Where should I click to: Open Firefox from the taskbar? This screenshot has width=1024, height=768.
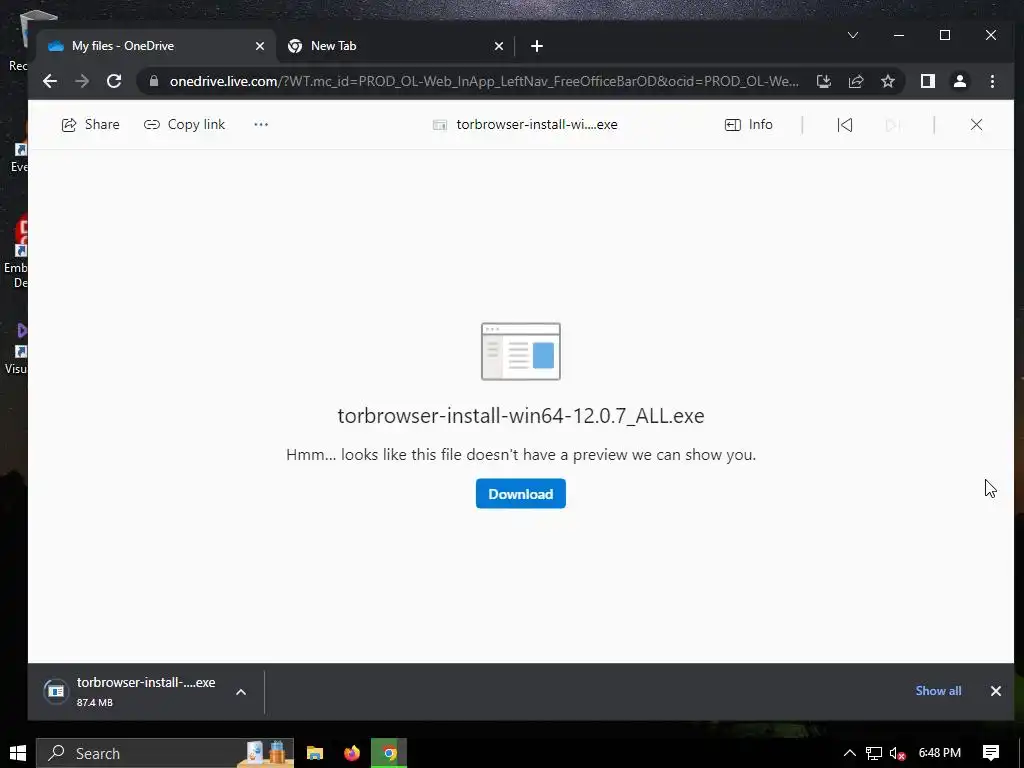(352, 754)
